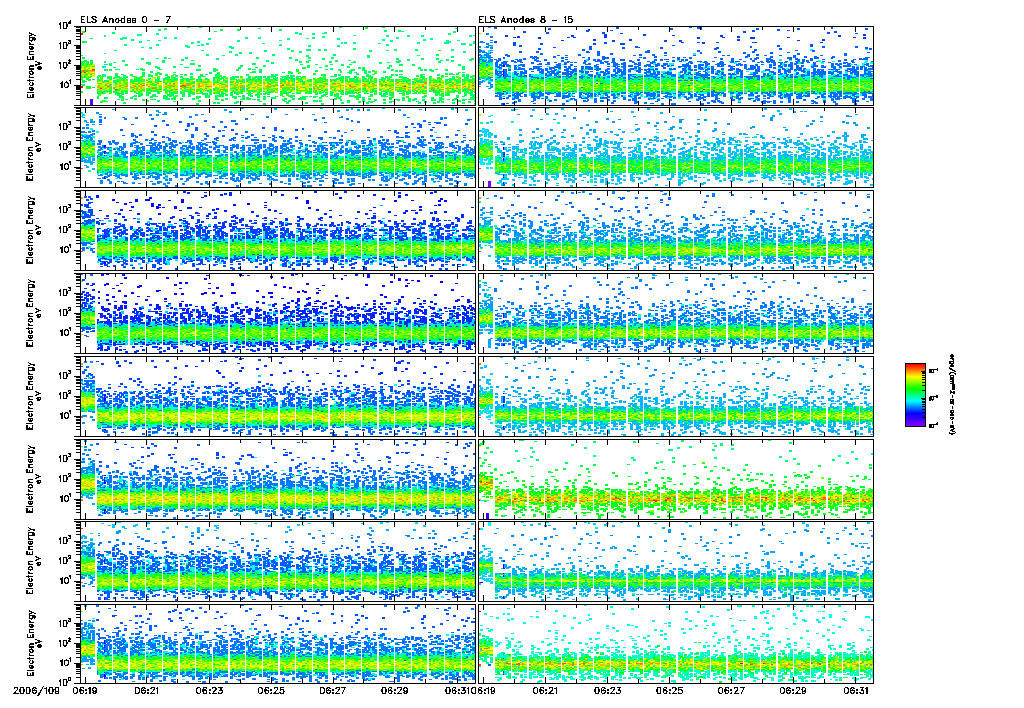Click the "Electron Energy eV" axis label of the top row

[x=33, y=65]
